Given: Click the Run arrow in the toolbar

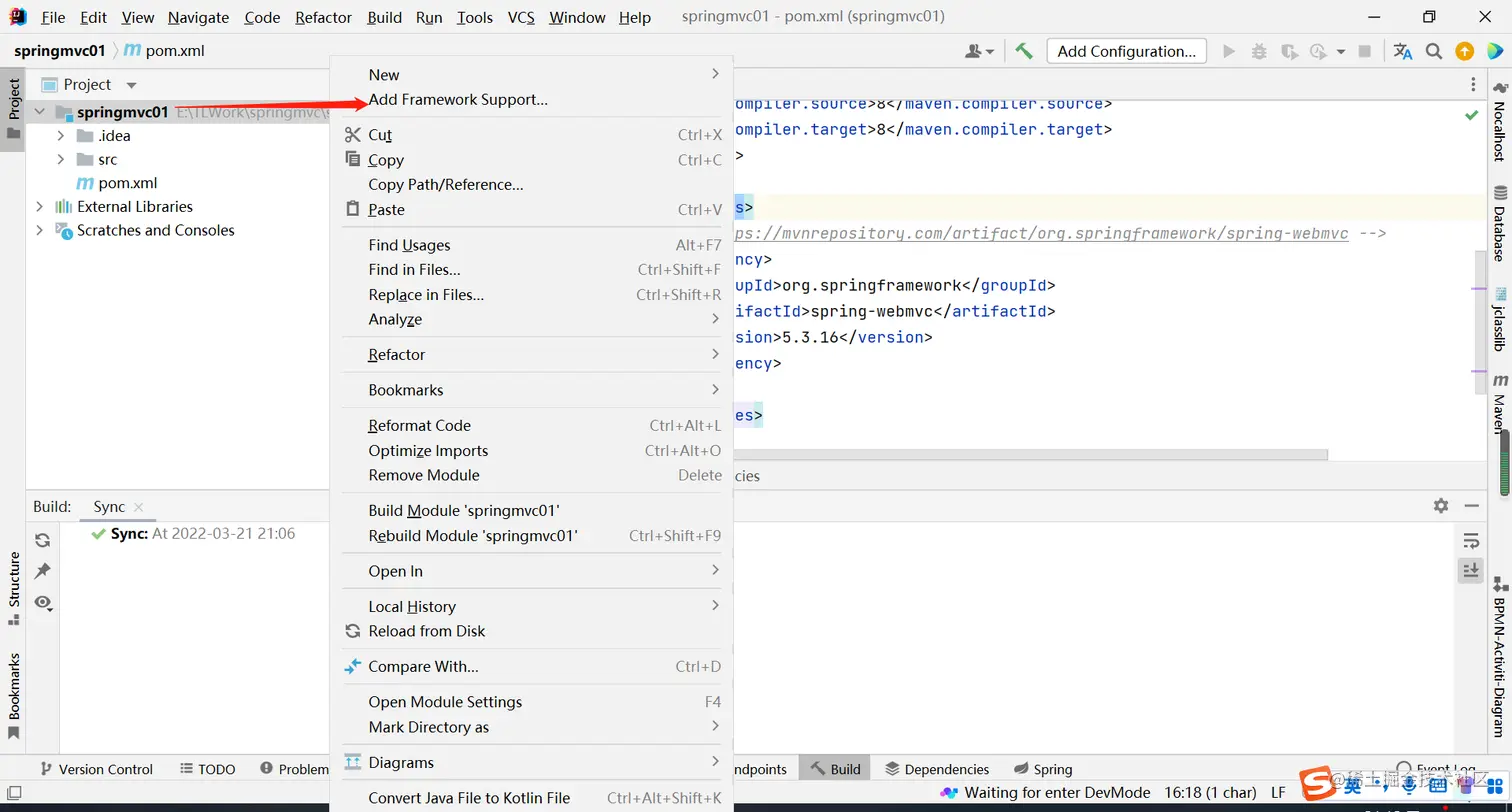Looking at the screenshot, I should pos(1229,51).
